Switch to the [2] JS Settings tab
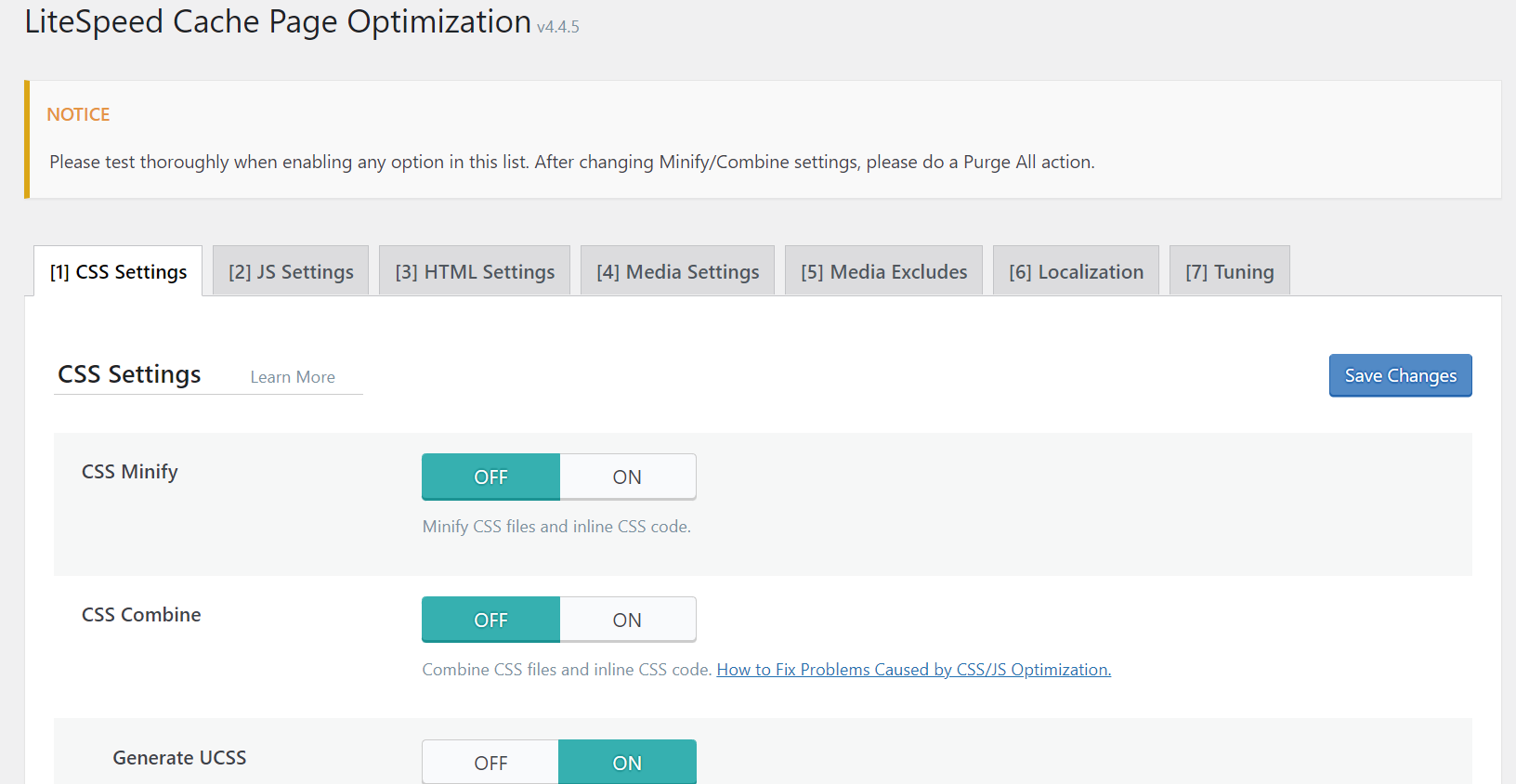Viewport: 1516px width, 784px height. [291, 271]
